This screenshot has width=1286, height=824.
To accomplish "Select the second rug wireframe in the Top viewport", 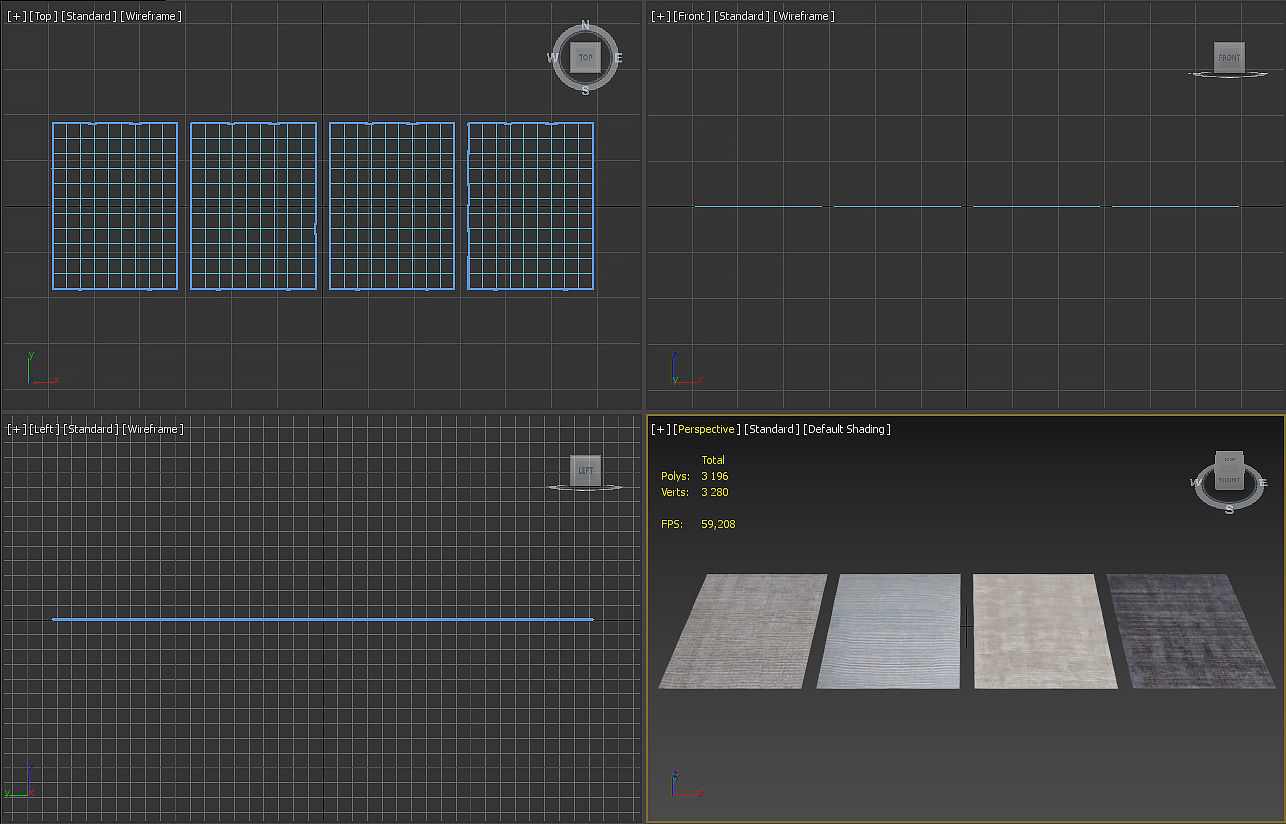I will click(253, 206).
